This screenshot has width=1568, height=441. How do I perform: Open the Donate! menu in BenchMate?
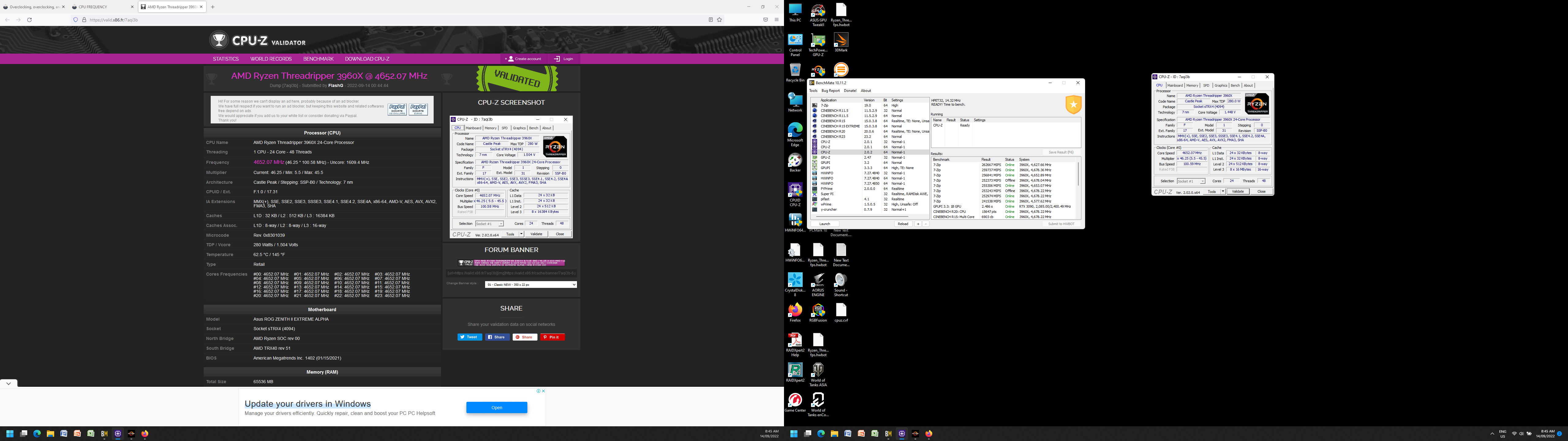850,91
